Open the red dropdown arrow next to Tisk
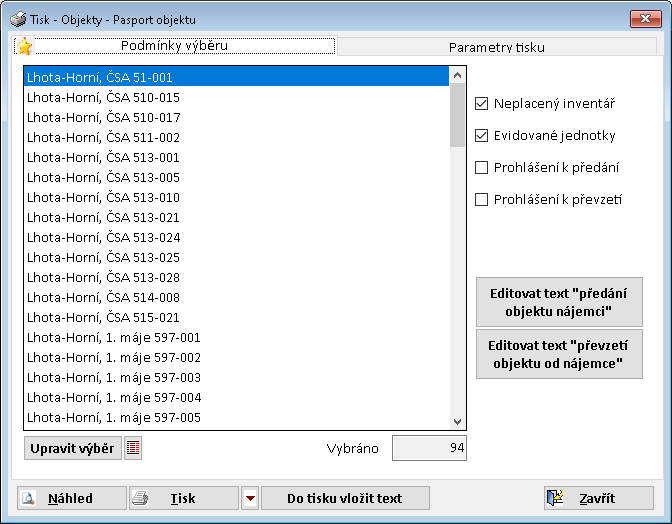 pyautogui.click(x=250, y=498)
